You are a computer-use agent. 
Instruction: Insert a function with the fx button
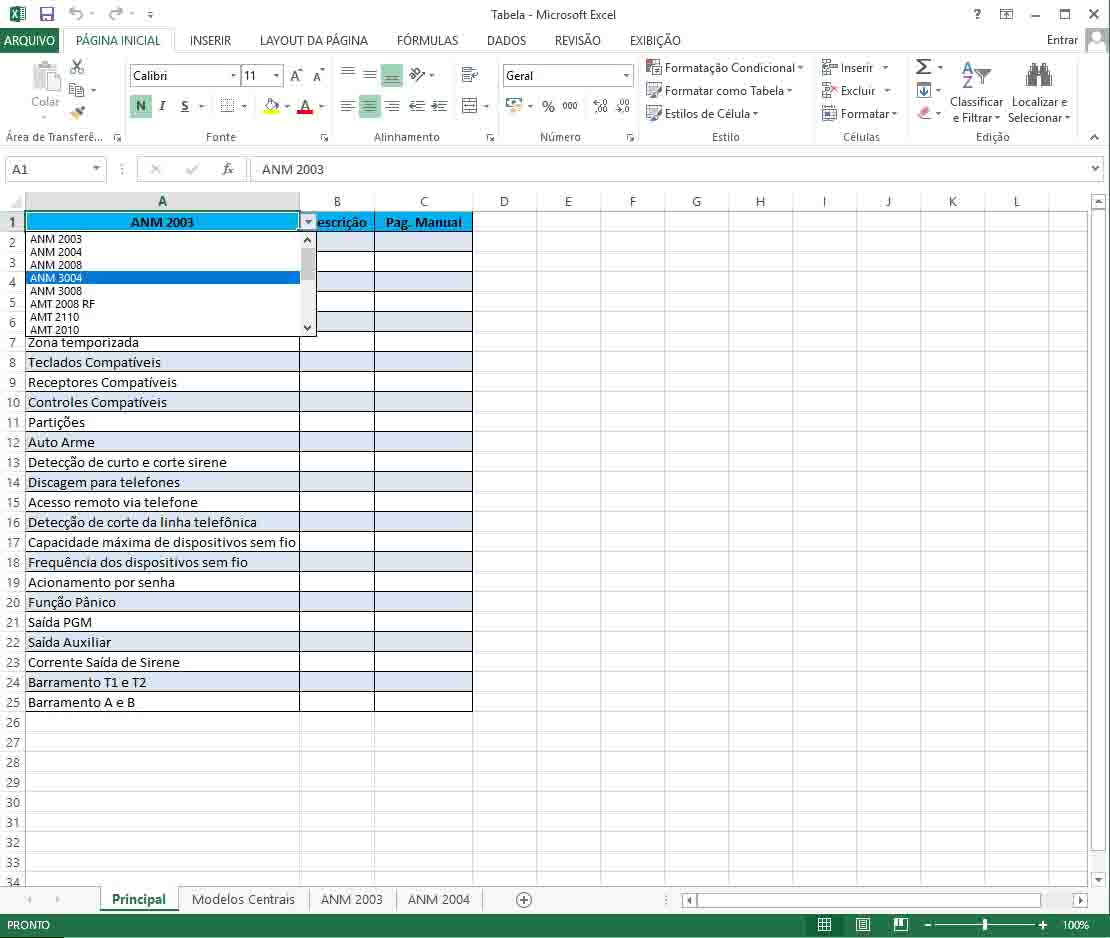click(228, 169)
